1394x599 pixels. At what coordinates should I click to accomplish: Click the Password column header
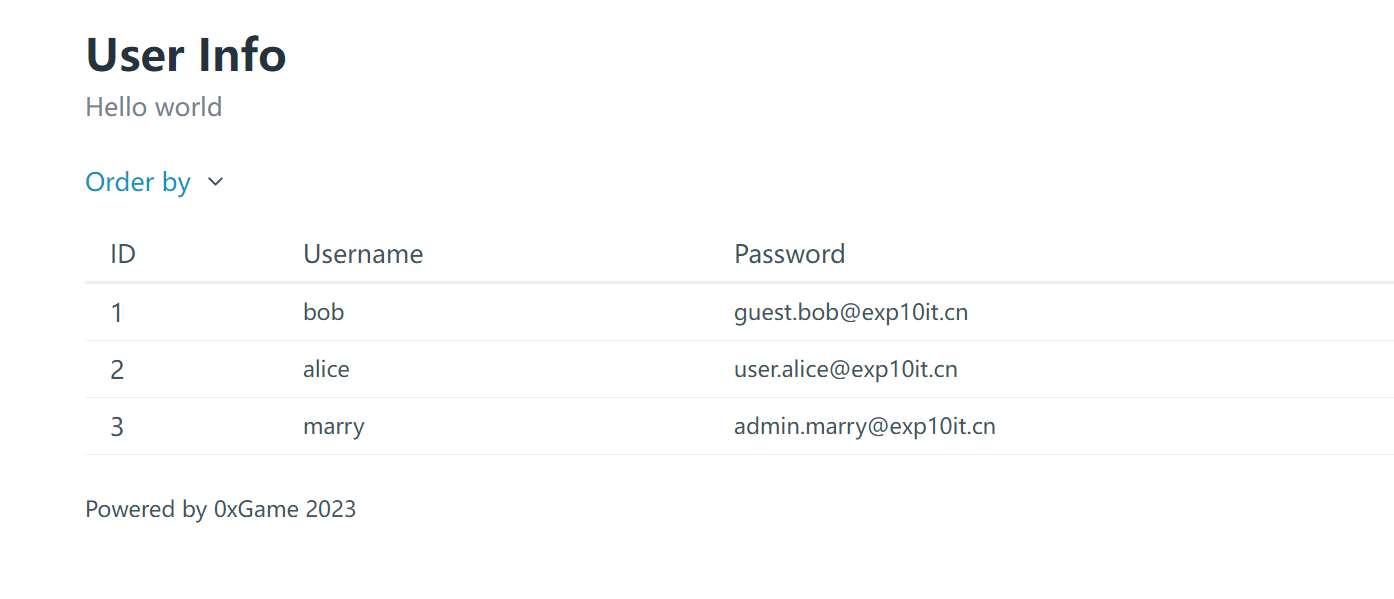coord(790,254)
